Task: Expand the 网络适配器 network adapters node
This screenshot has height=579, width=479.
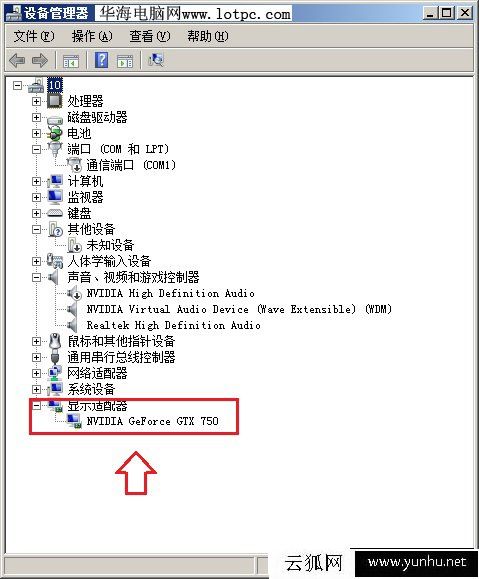Action: point(36,373)
